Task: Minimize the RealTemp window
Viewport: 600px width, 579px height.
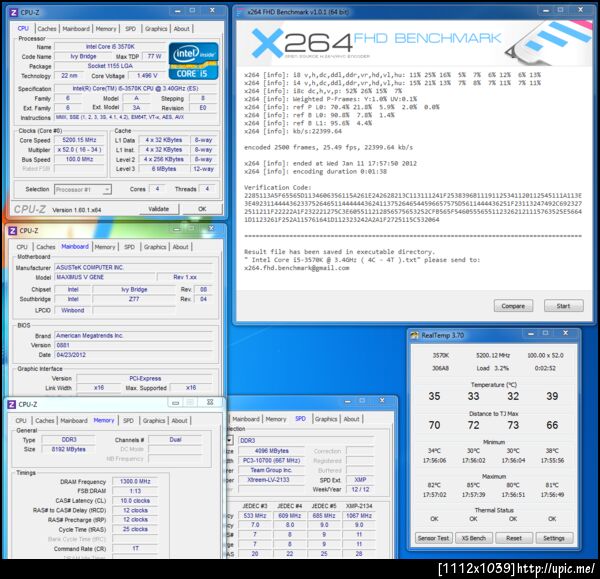Action: pyautogui.click(x=531, y=334)
